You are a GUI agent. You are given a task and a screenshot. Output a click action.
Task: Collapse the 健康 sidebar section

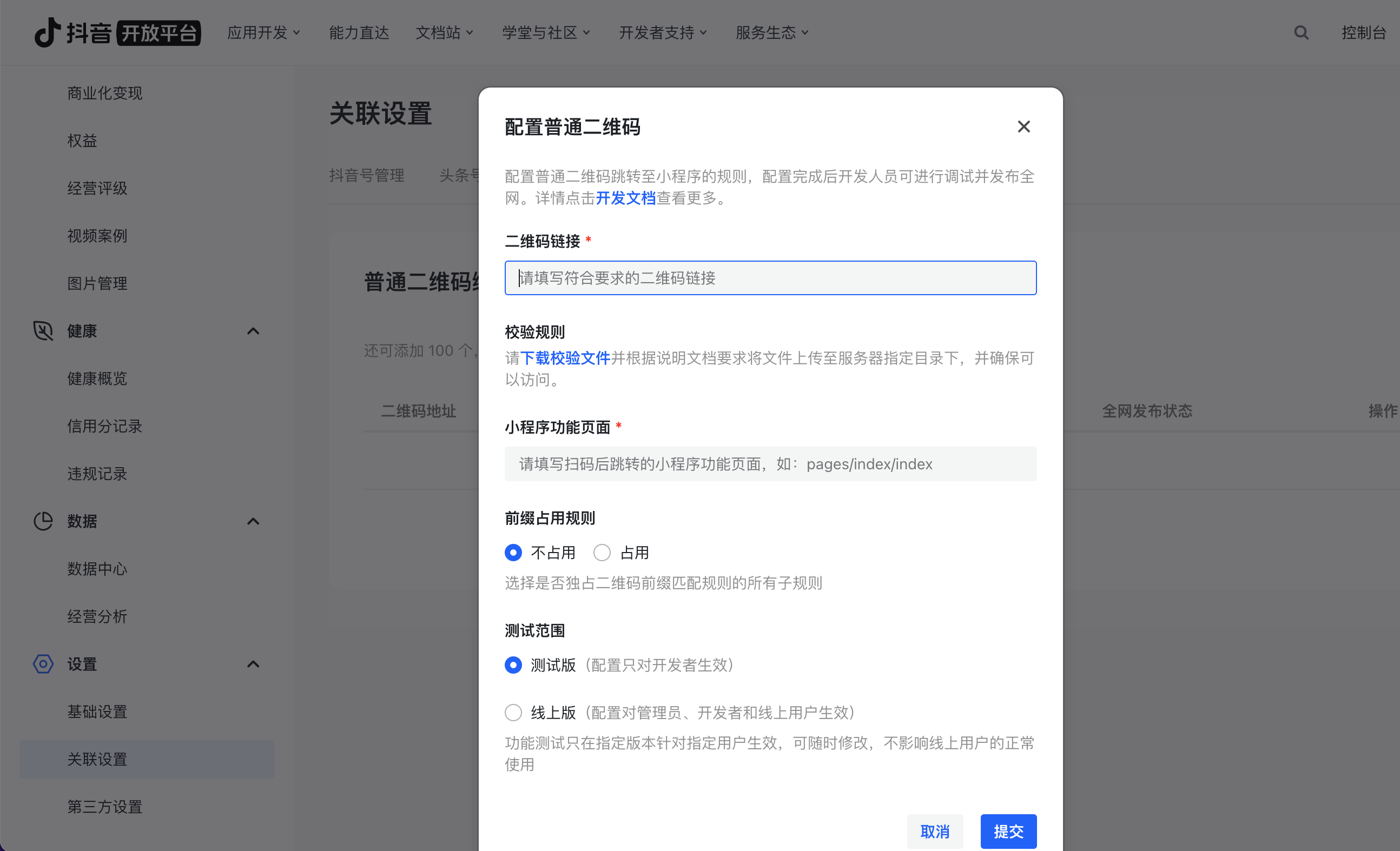coord(253,331)
